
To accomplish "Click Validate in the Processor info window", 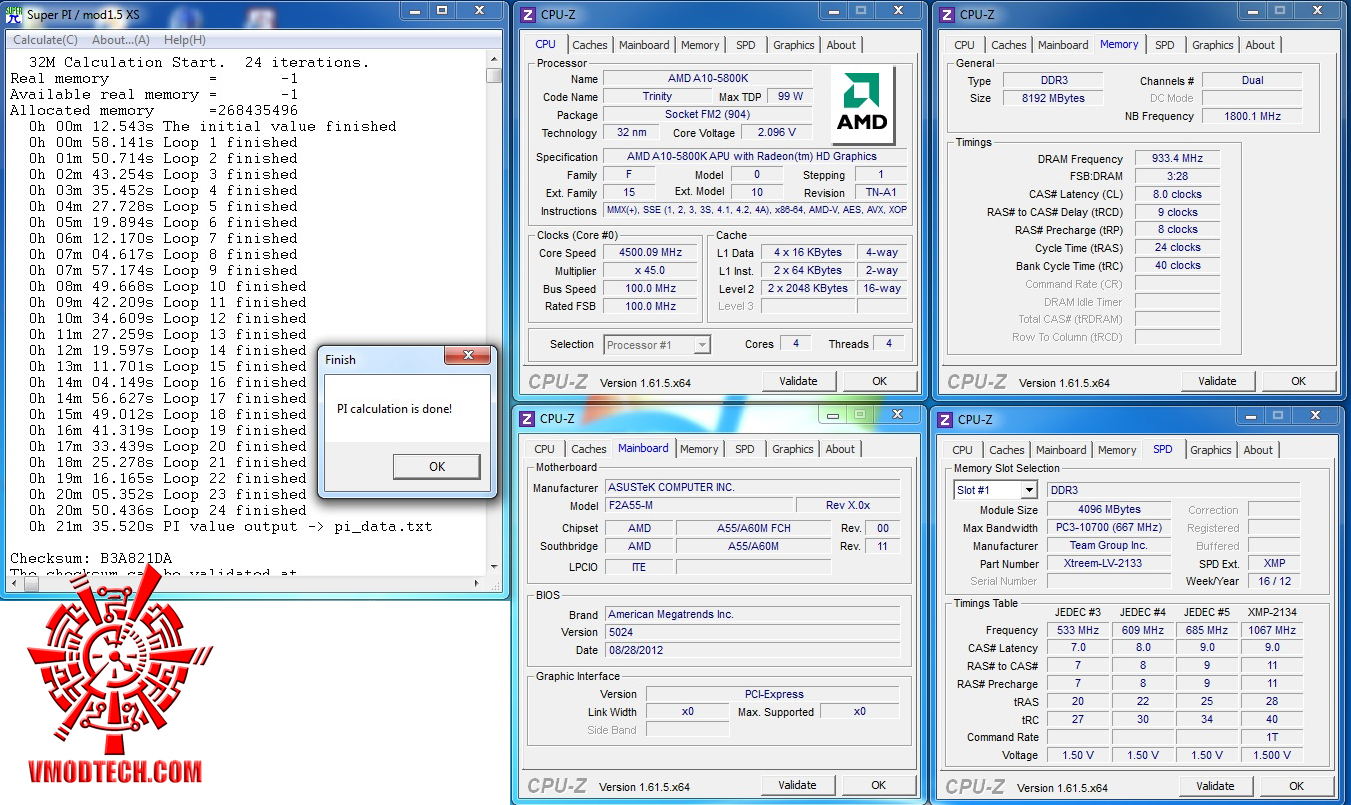I will click(798, 381).
